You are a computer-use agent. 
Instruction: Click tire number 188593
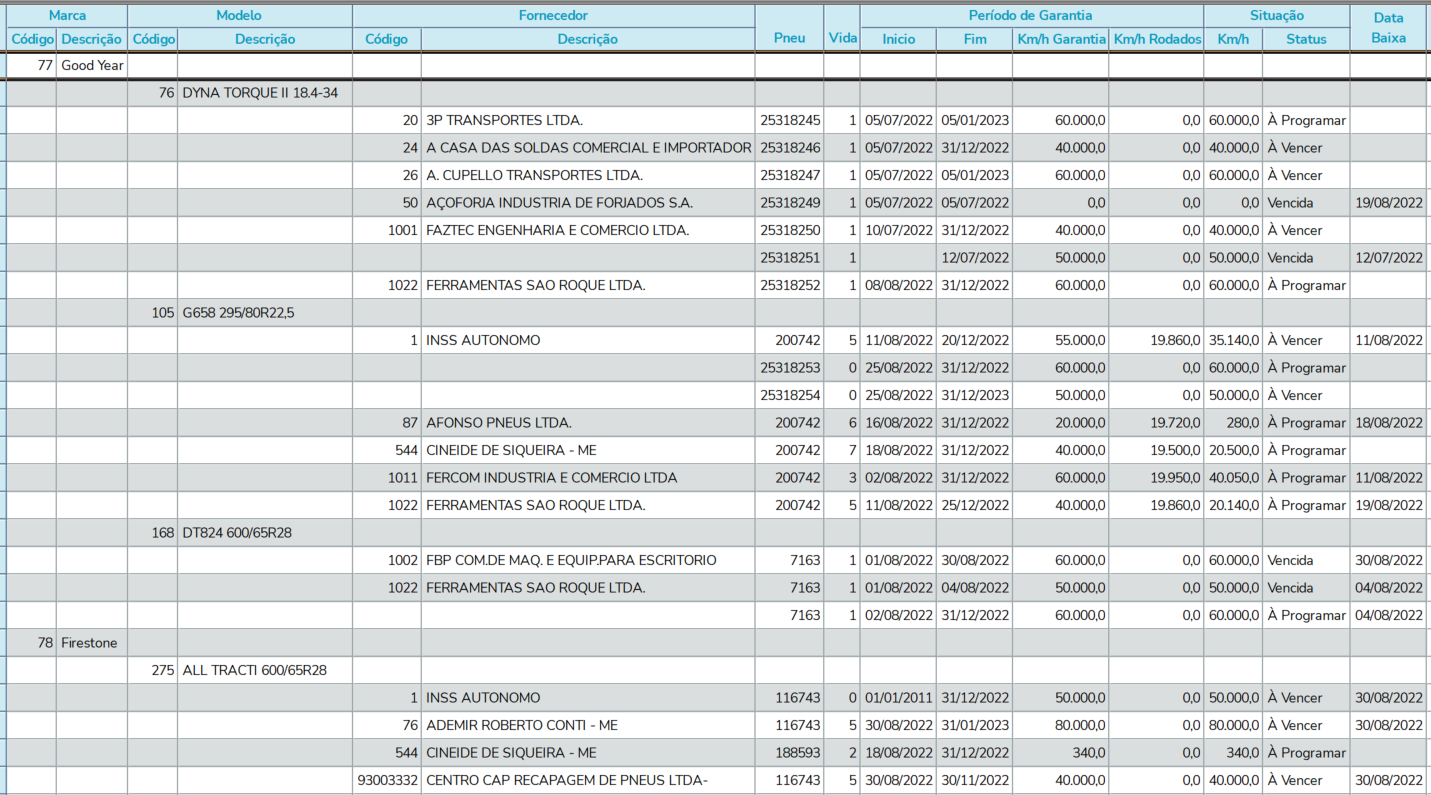tap(798, 753)
